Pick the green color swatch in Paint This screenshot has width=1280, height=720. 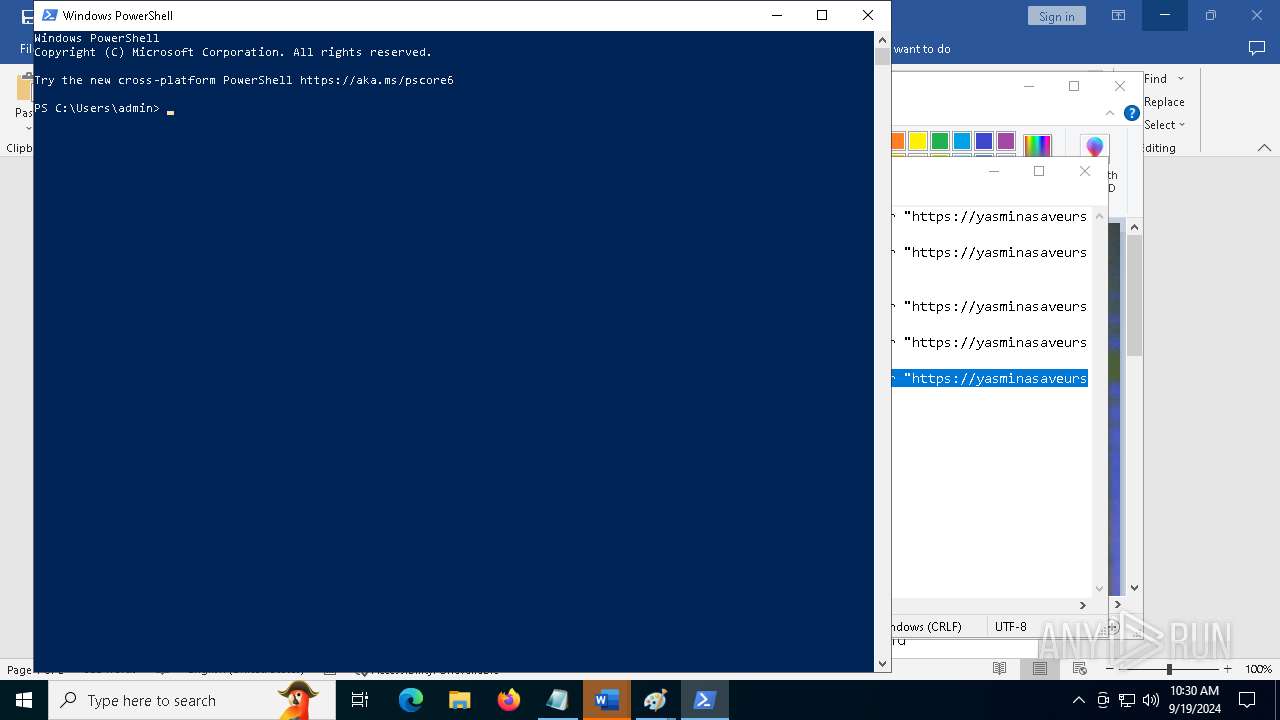pos(940,141)
